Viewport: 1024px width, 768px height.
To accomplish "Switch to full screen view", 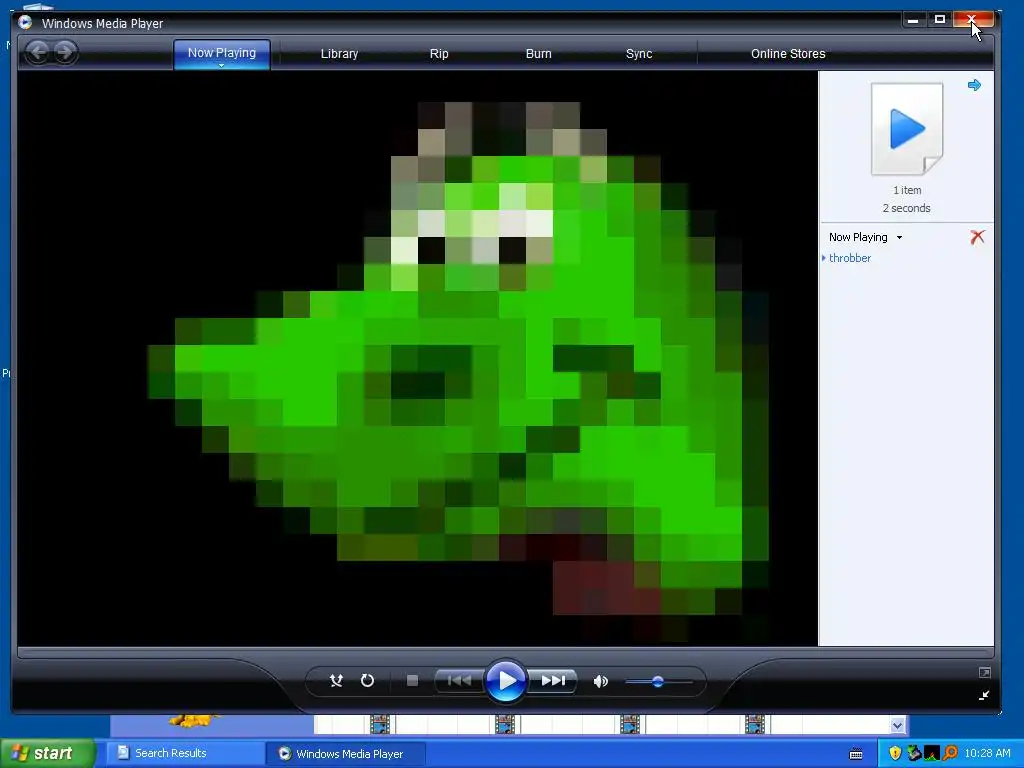I will coord(984,673).
